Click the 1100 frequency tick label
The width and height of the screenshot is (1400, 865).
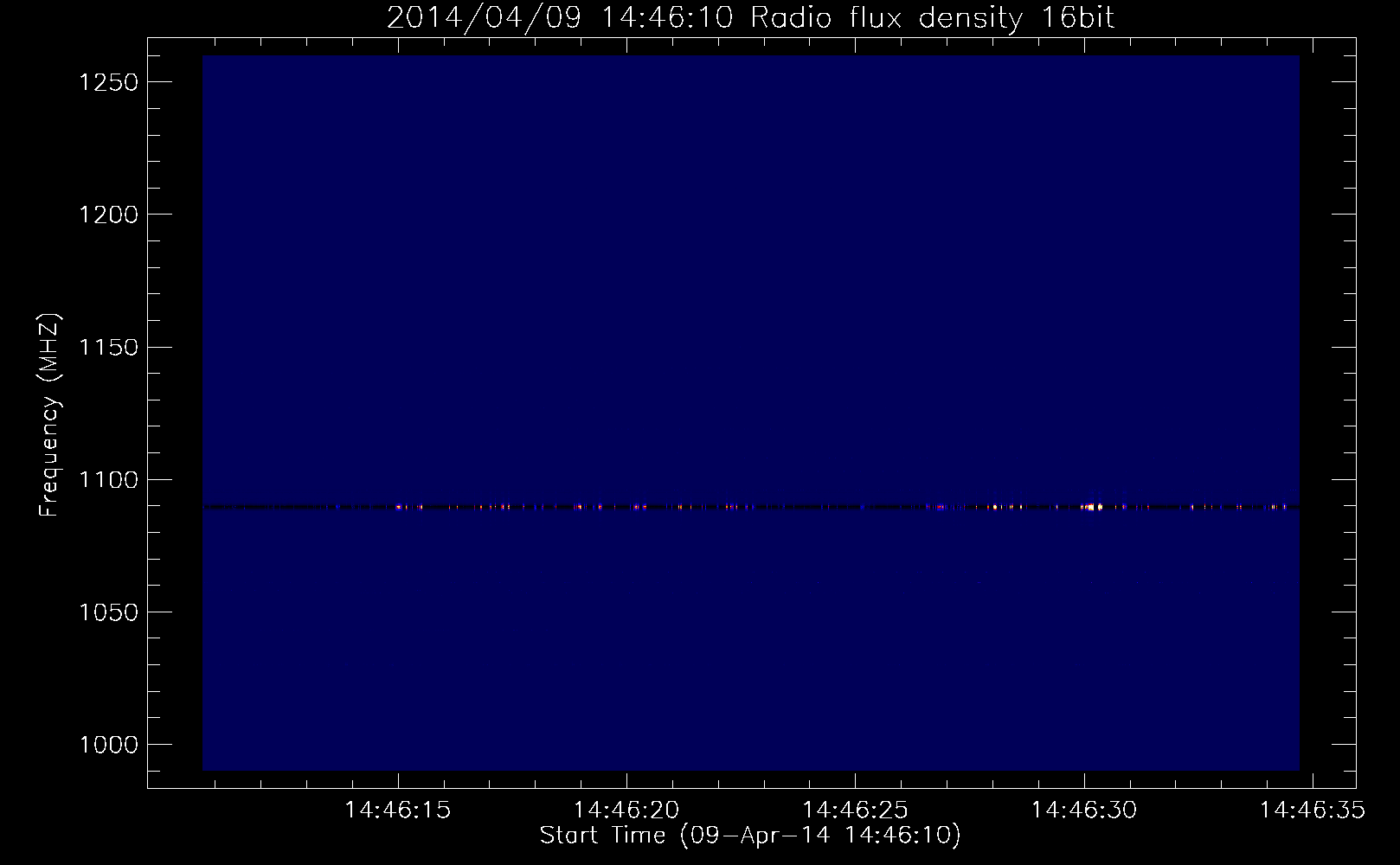(x=108, y=479)
